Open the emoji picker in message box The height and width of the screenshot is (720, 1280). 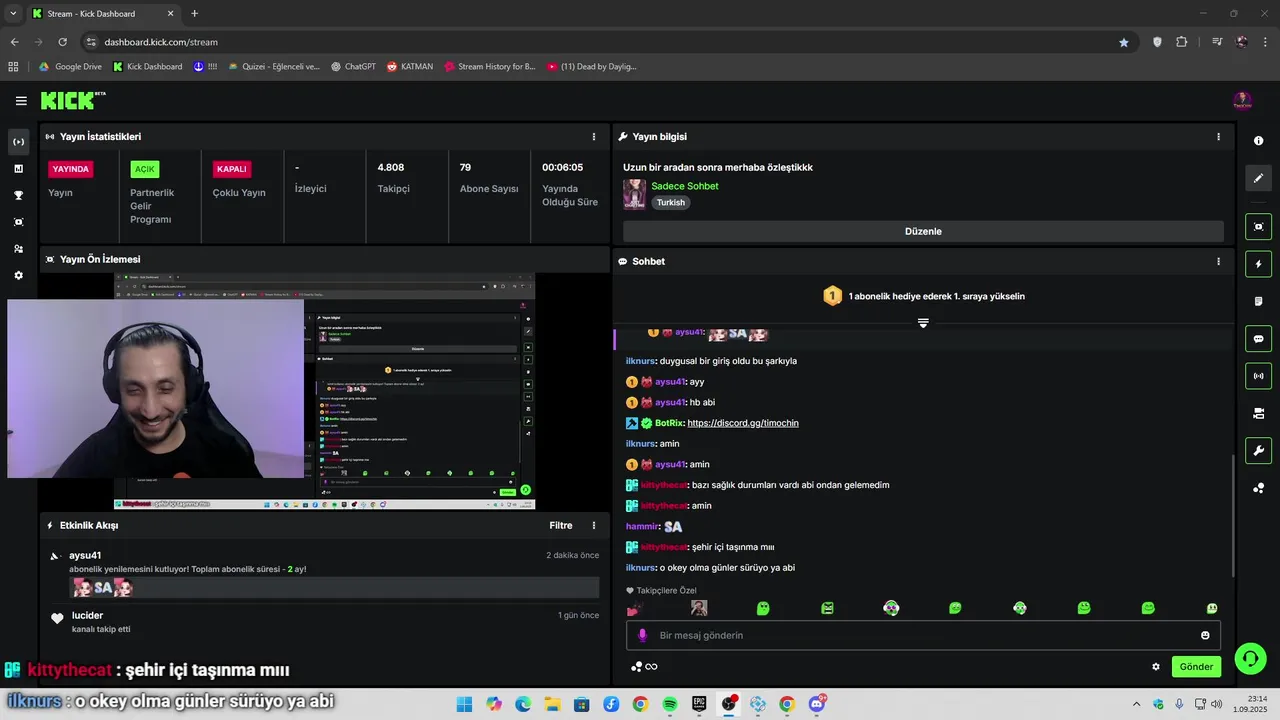1205,635
